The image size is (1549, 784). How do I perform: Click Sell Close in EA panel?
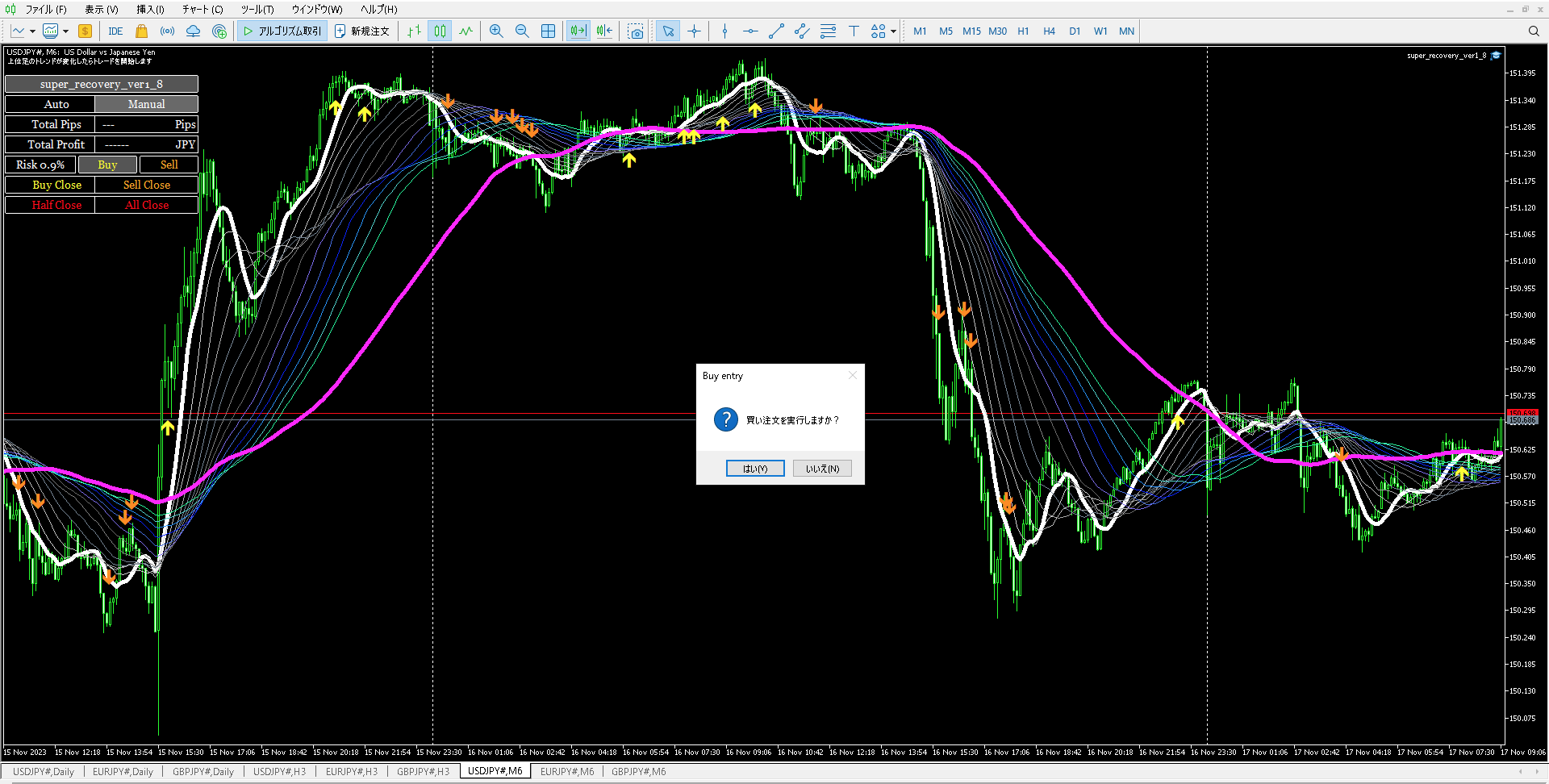146,185
